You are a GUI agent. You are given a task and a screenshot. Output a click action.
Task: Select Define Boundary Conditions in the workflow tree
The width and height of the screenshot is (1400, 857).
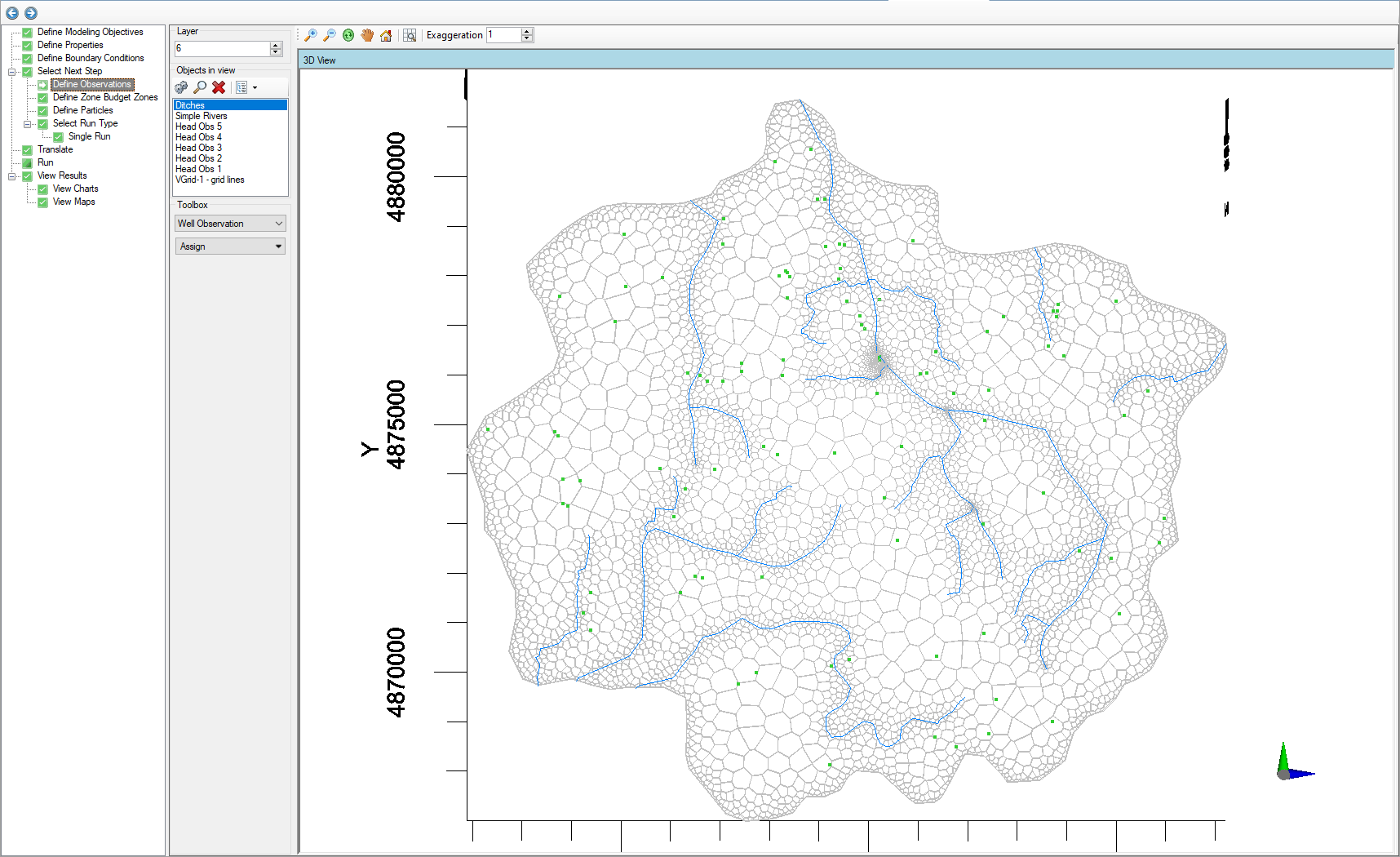90,58
